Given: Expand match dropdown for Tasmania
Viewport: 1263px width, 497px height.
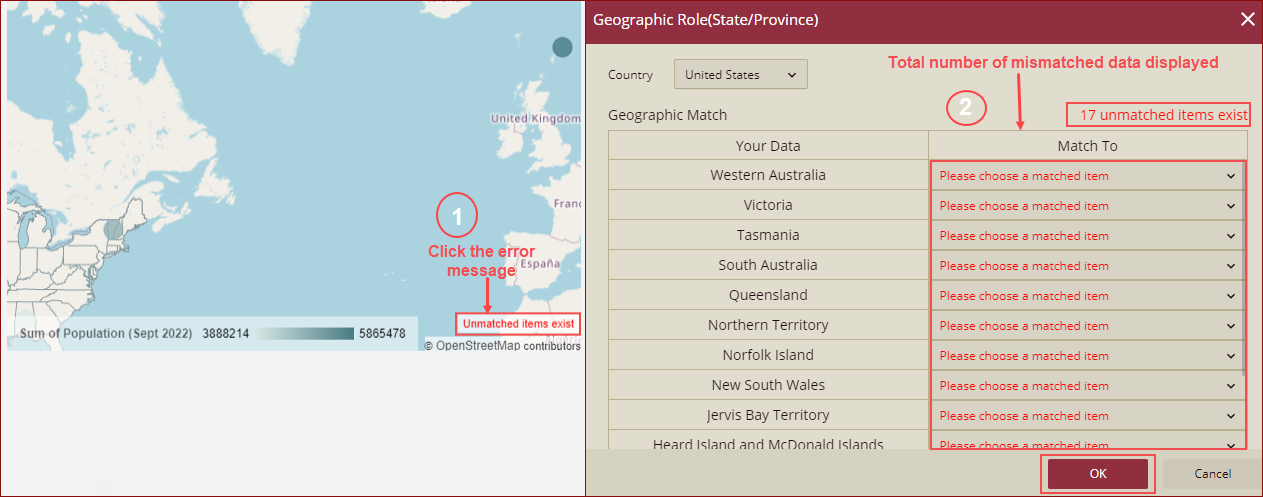Looking at the screenshot, I should click(x=1086, y=236).
